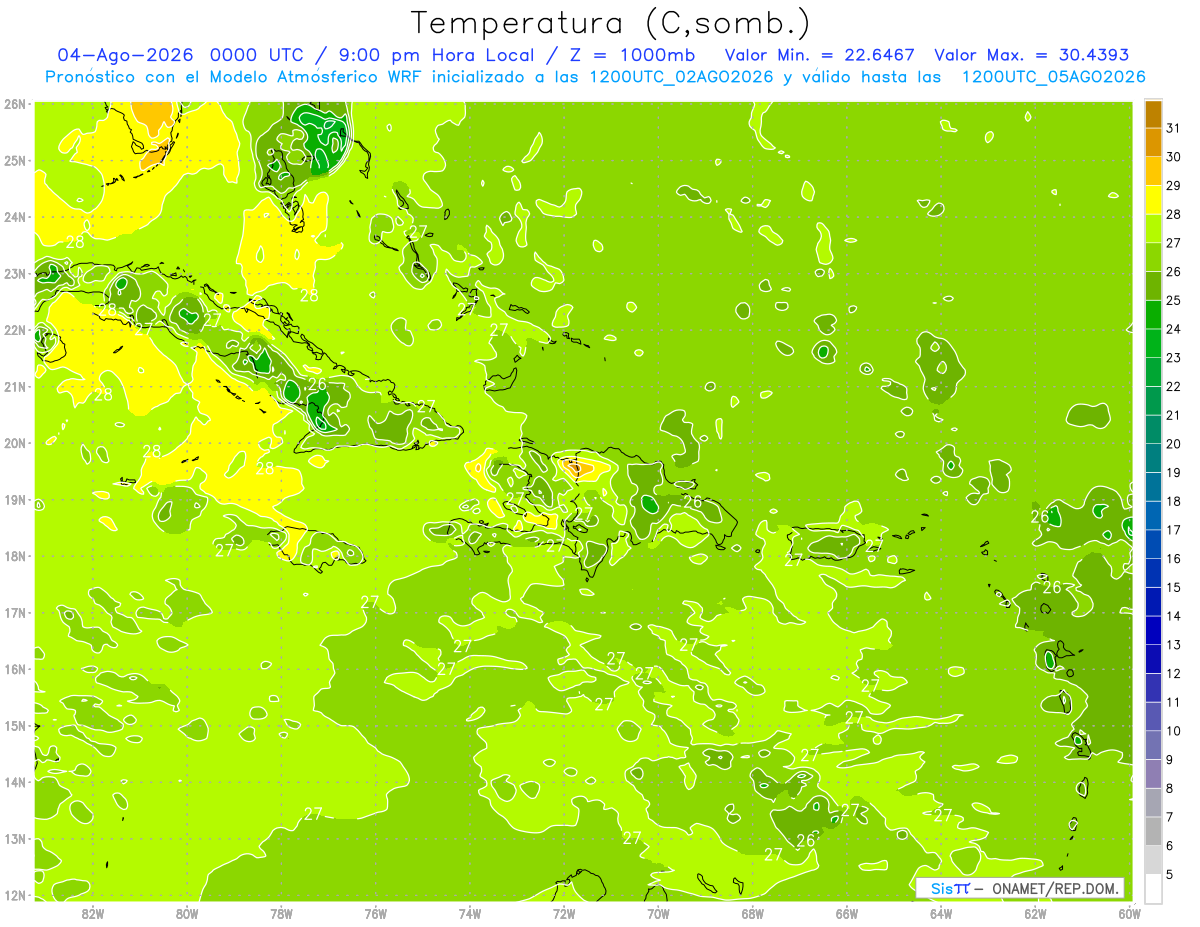Pick the colorbar swatch between 29 and 30
The width and height of the screenshot is (1200, 927).
(1153, 171)
